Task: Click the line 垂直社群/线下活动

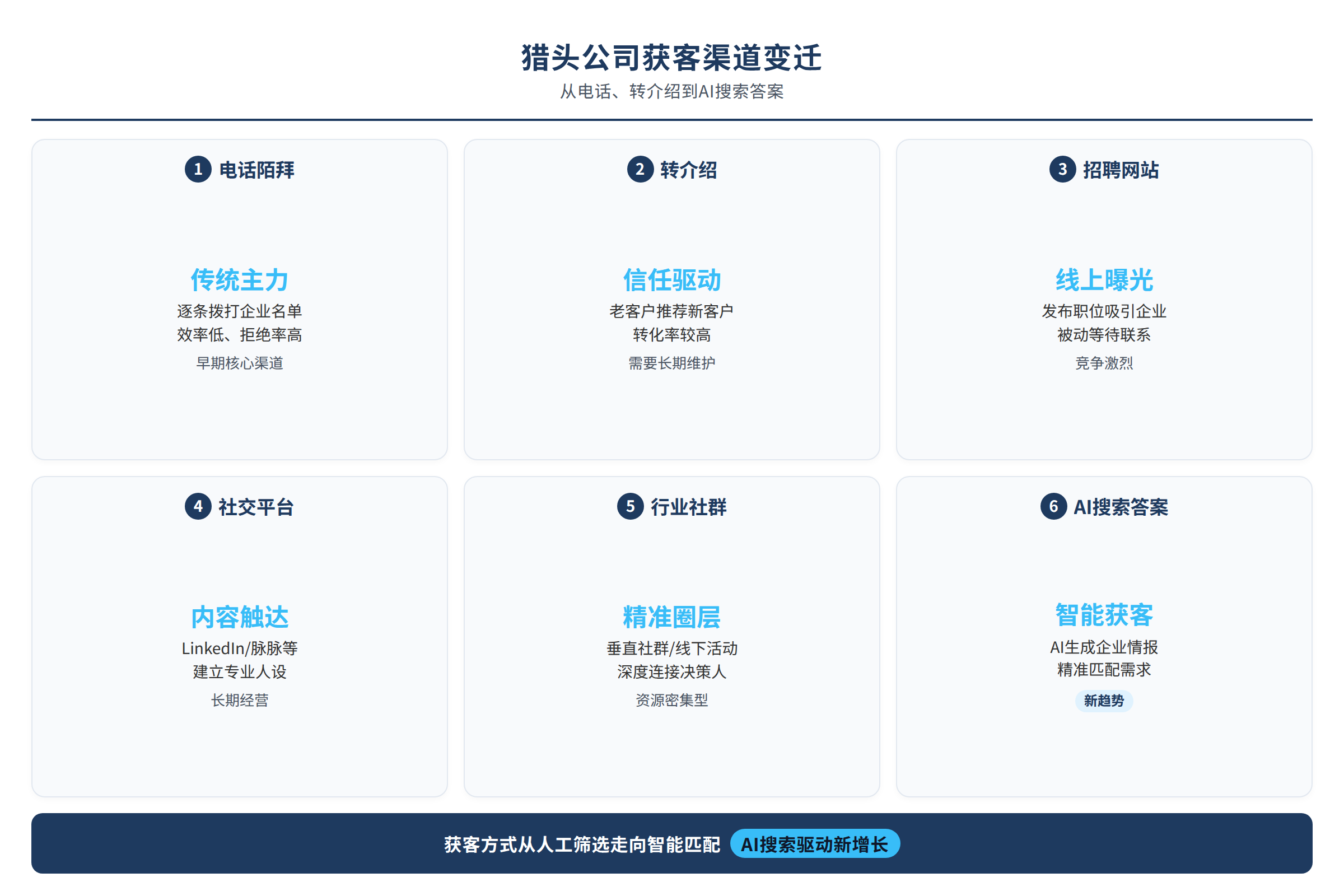Action: (672, 648)
